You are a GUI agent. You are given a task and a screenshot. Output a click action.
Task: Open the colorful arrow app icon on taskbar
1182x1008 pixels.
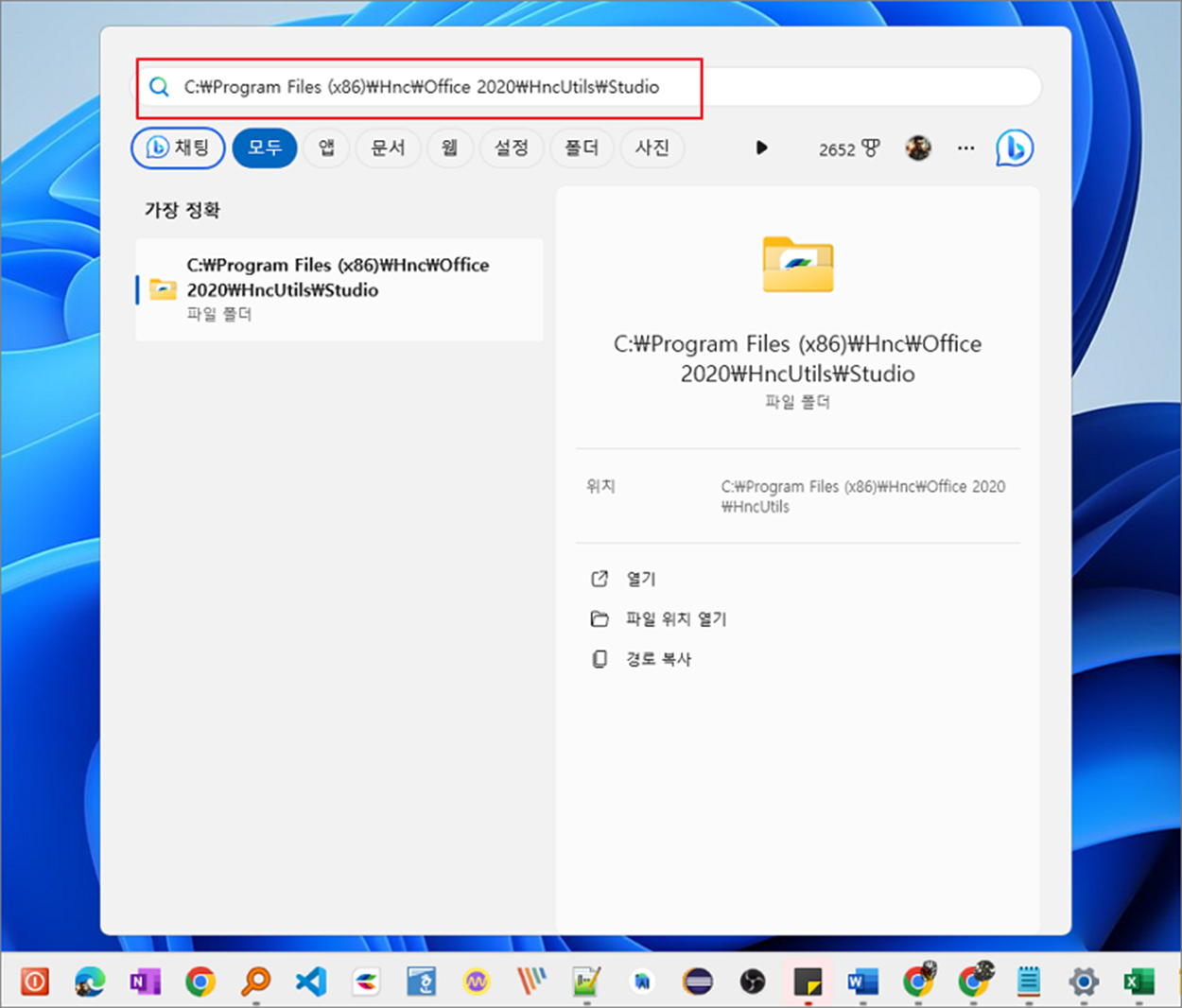tap(366, 982)
